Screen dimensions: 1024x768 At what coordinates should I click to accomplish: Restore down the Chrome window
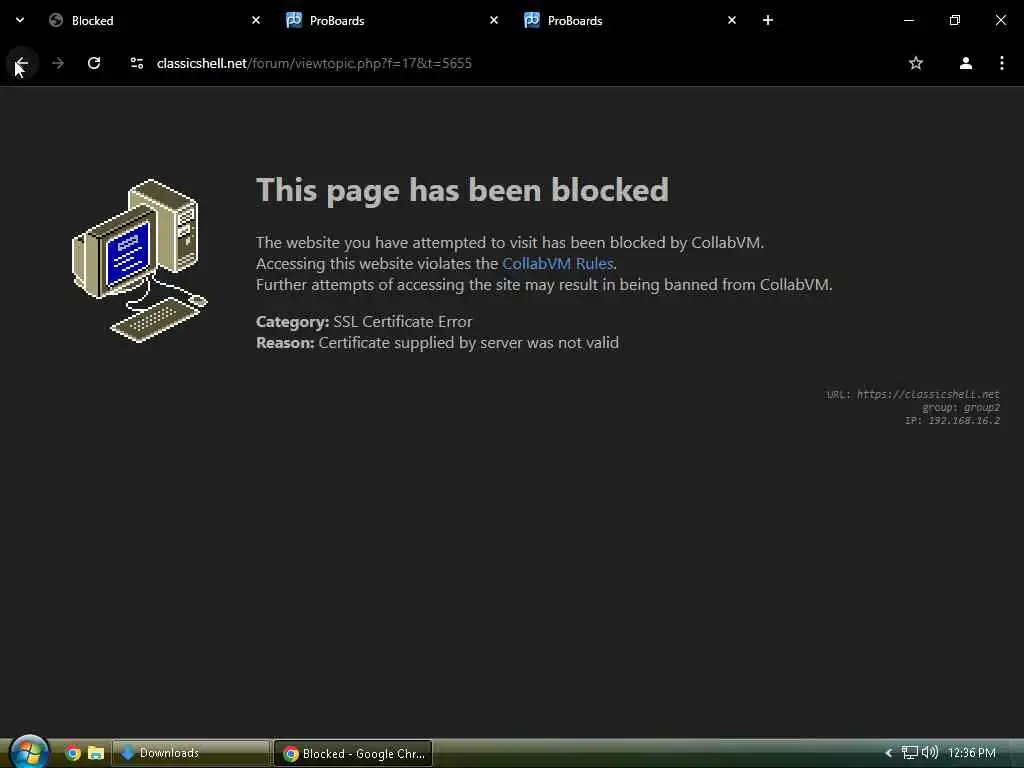pyautogui.click(x=954, y=20)
